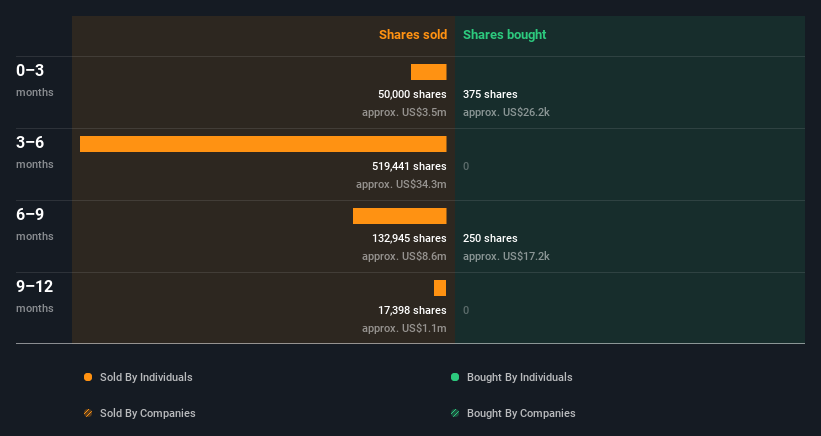This screenshot has width=821, height=436.
Task: Click the 9–12 months sold bar
Action: coord(440,288)
